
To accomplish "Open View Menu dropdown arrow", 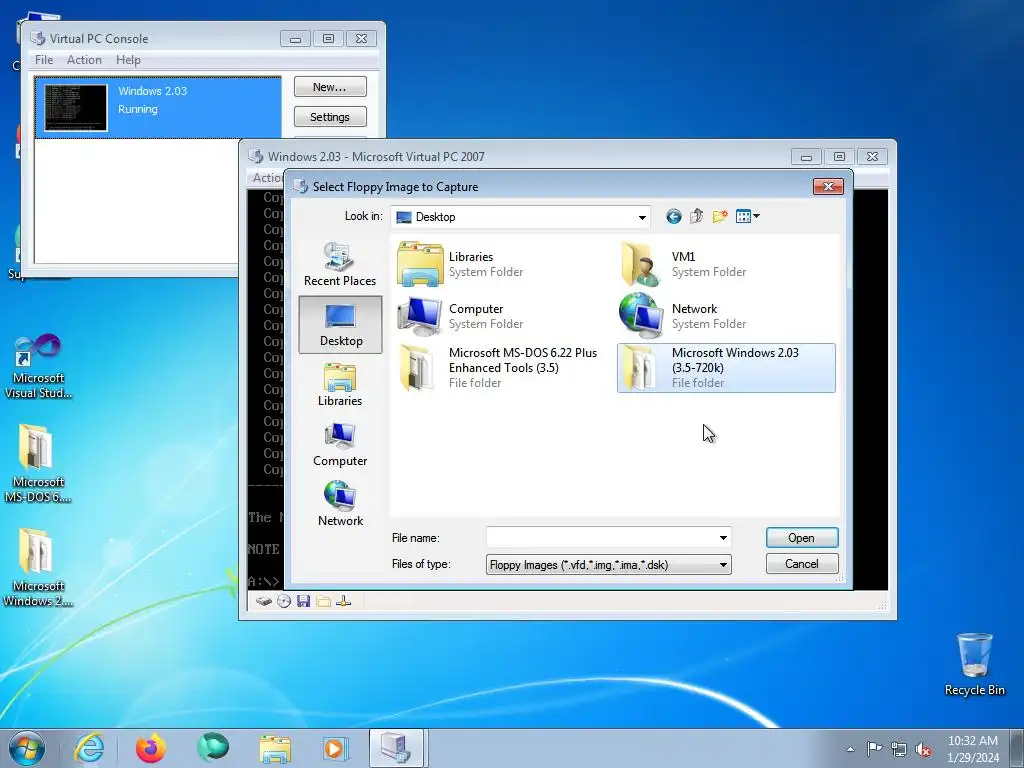I will tap(756, 216).
